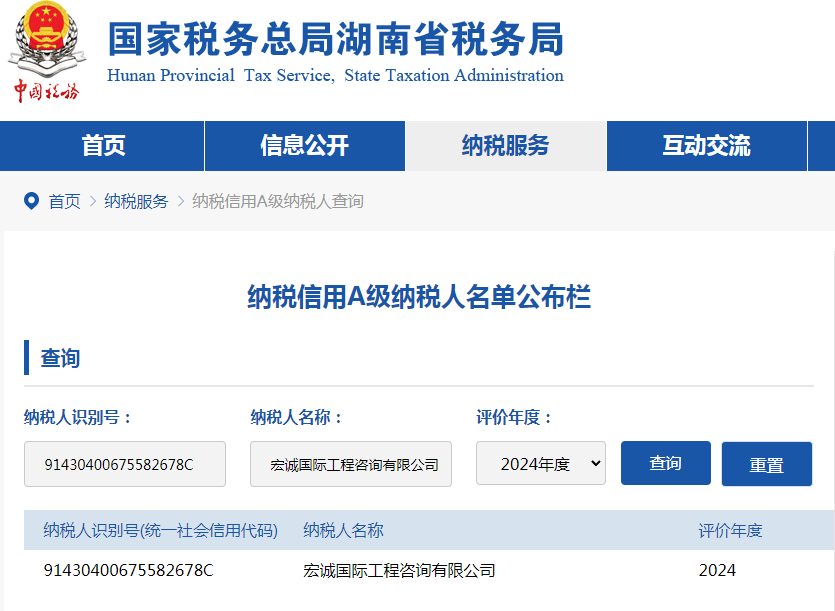The width and height of the screenshot is (835, 611).
Task: Select result year cell 2024
Action: tap(717, 571)
